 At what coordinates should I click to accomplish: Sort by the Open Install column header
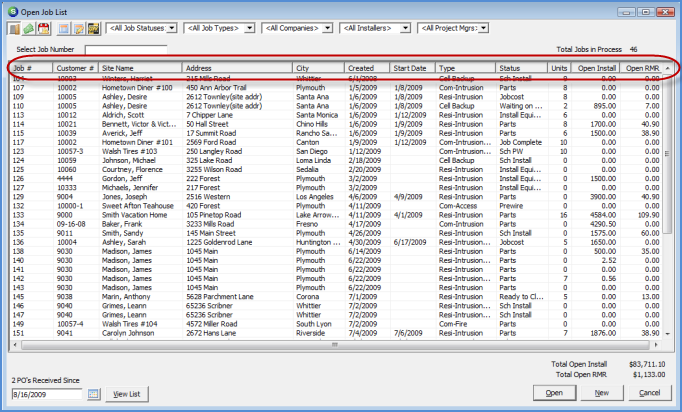point(596,68)
